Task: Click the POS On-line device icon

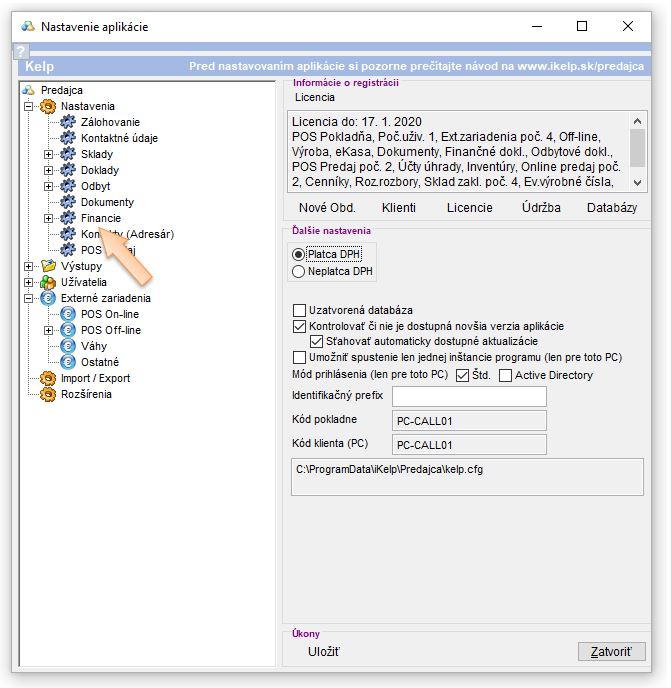Action: [68, 314]
